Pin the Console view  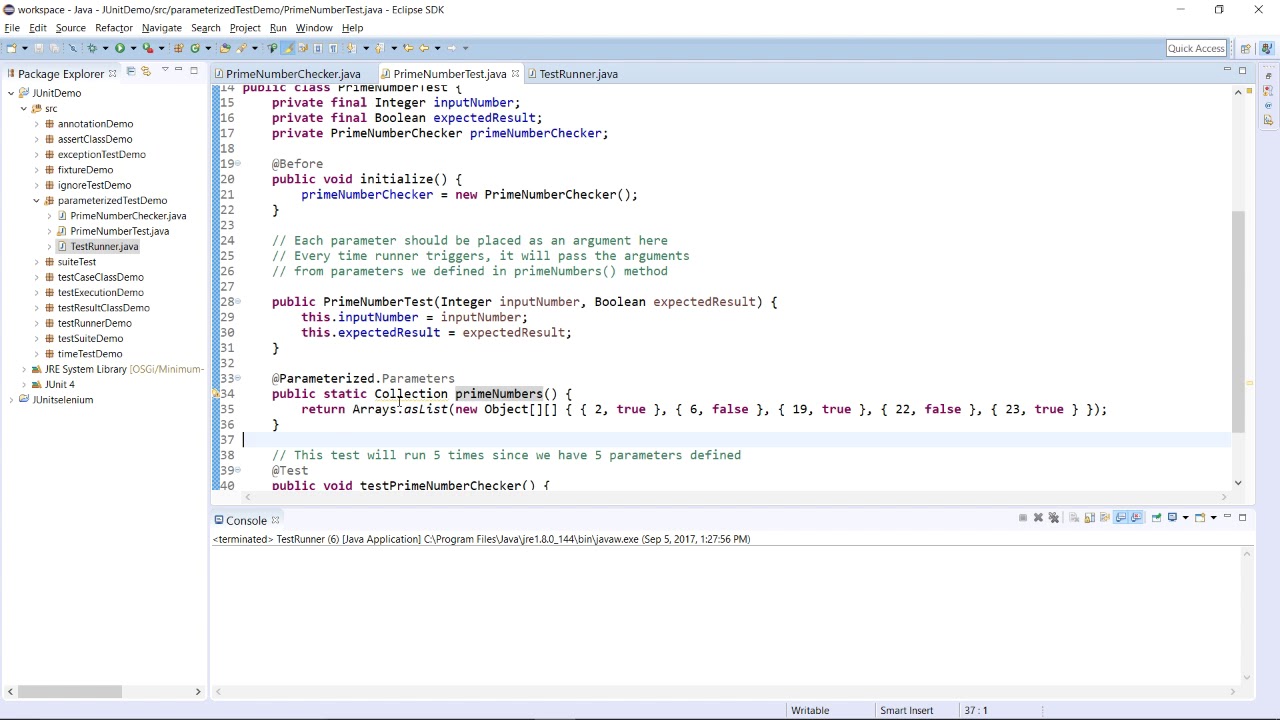[x=1157, y=517]
